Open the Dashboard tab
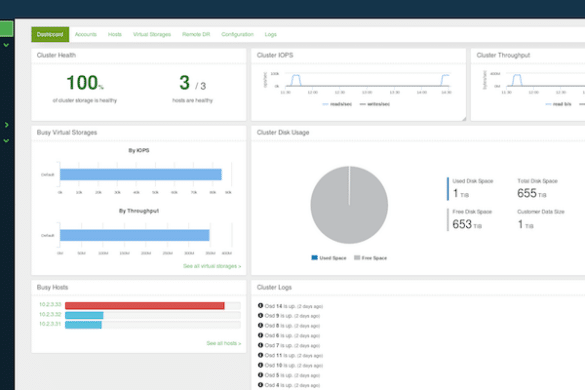This screenshot has width=585, height=390. tap(50, 34)
